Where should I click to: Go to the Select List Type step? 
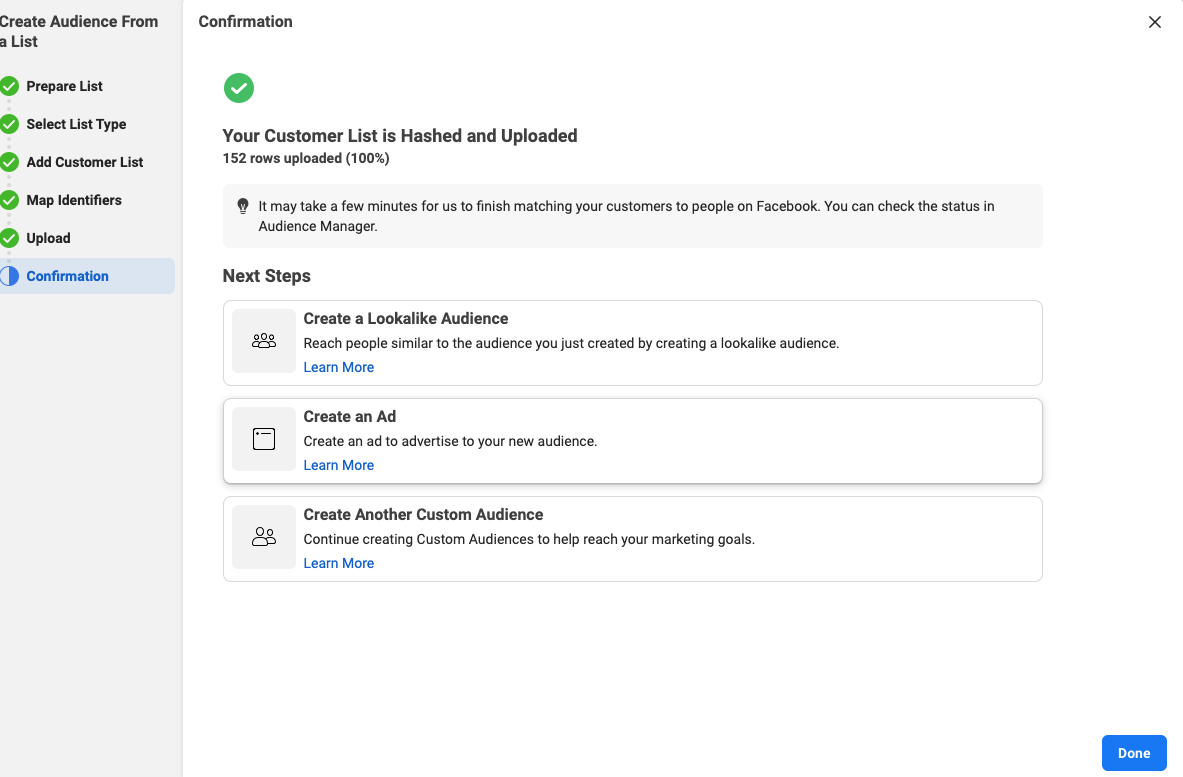(x=76, y=124)
